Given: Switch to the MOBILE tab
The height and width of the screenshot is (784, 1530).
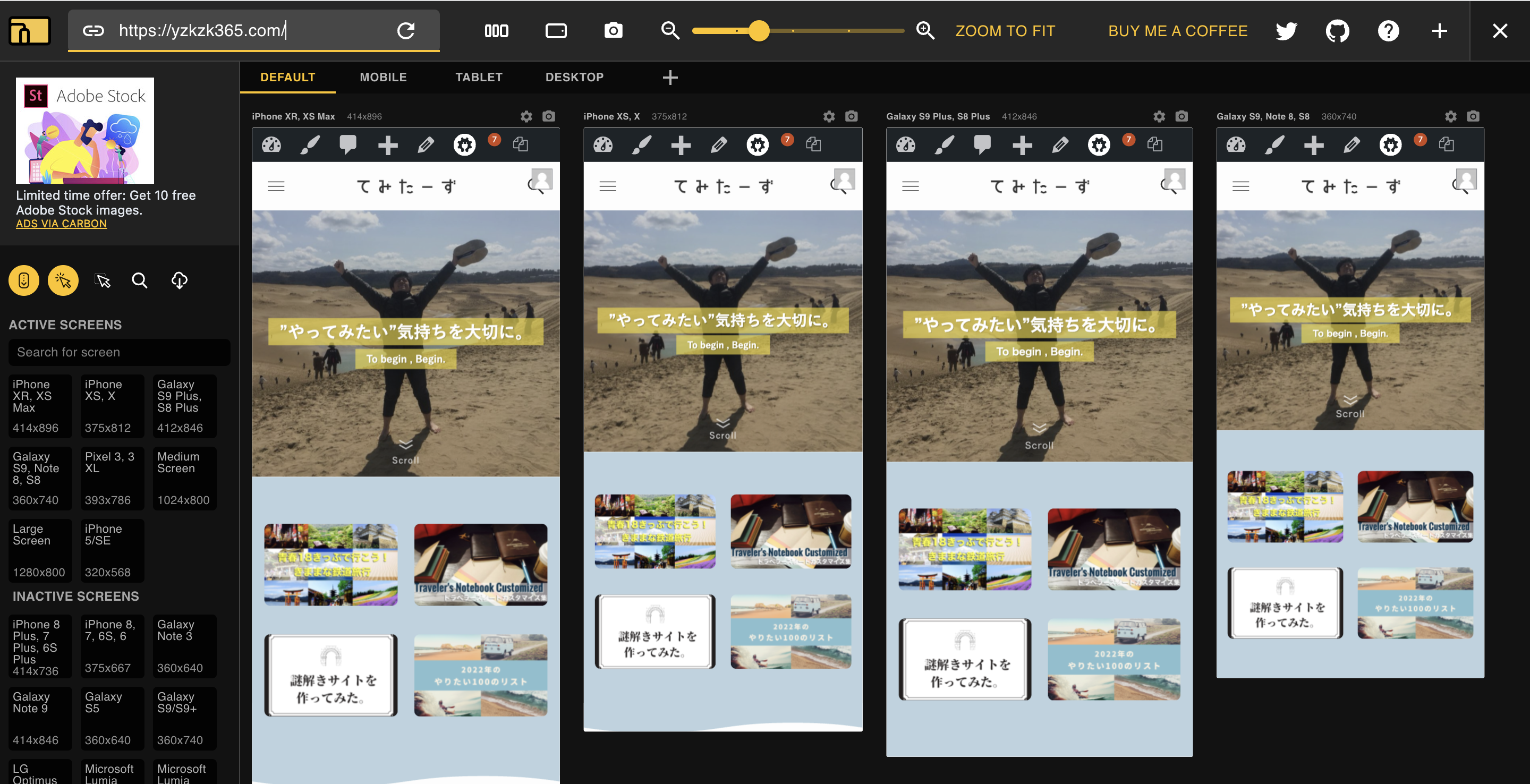Looking at the screenshot, I should pyautogui.click(x=383, y=77).
